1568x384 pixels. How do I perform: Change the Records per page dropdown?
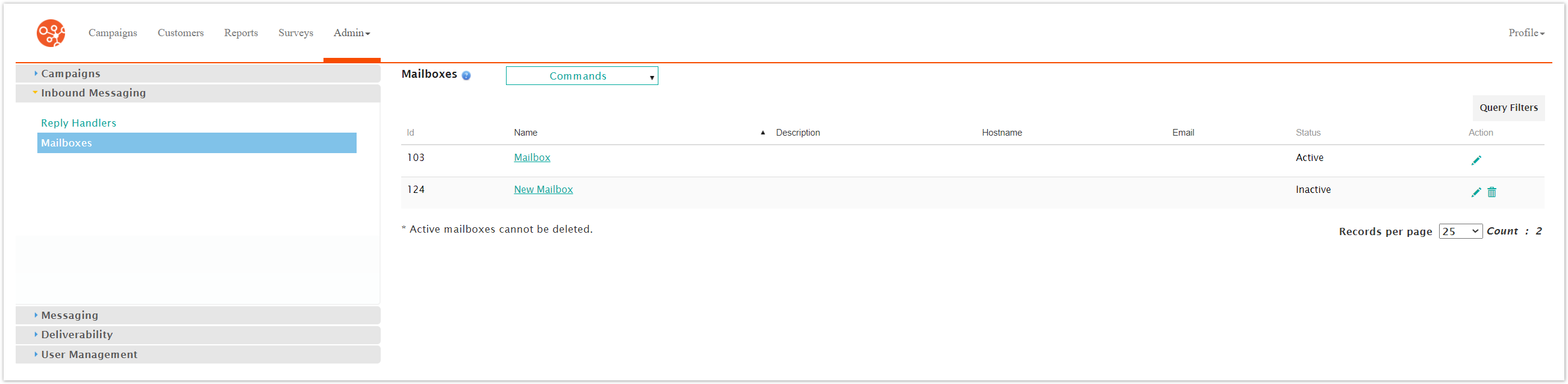pyautogui.click(x=1460, y=231)
